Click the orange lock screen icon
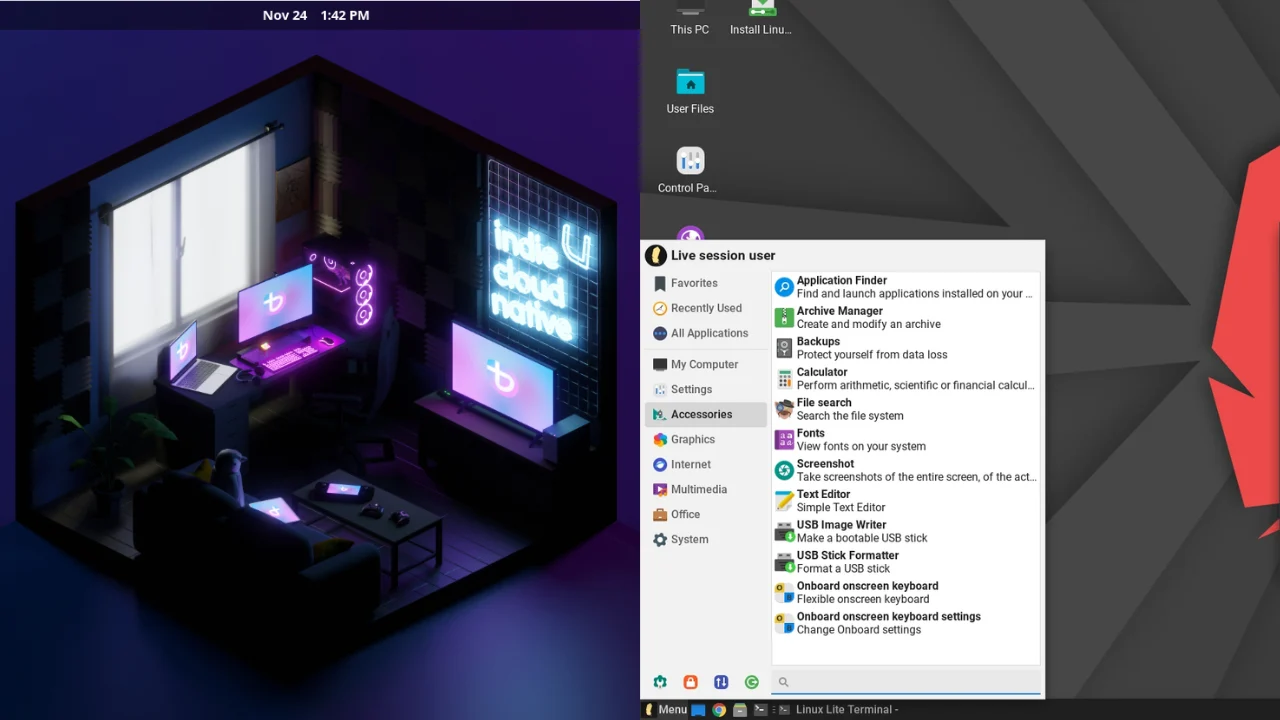 [x=690, y=682]
